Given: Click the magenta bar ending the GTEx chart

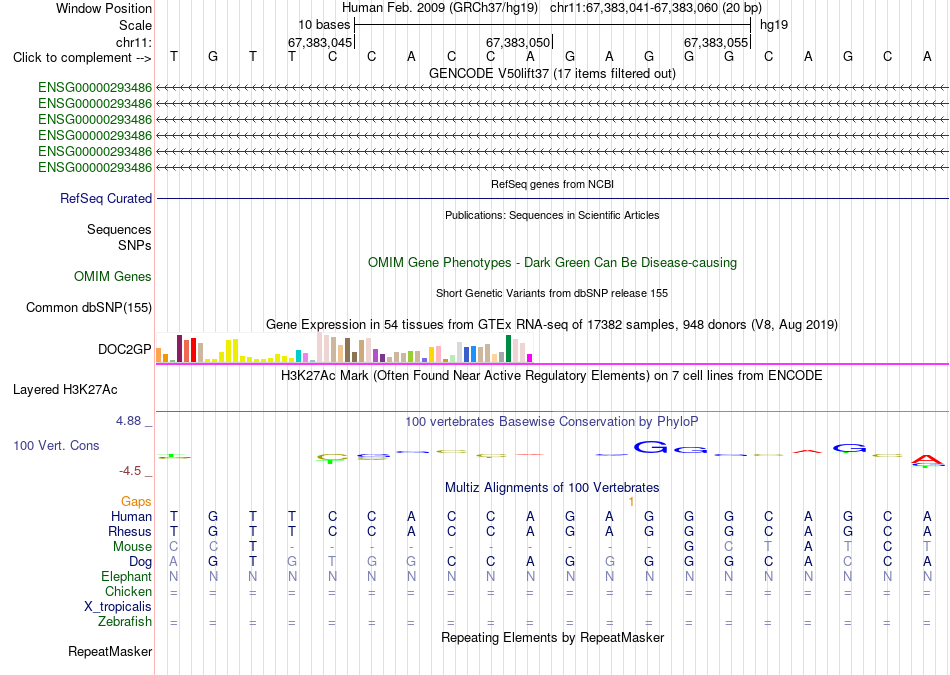Looking at the screenshot, I should click(530, 358).
